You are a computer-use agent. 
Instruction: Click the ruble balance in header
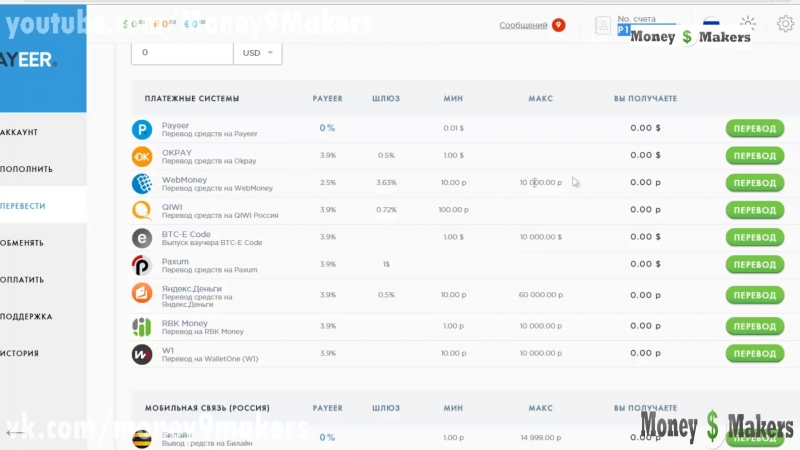pyautogui.click(x=165, y=24)
